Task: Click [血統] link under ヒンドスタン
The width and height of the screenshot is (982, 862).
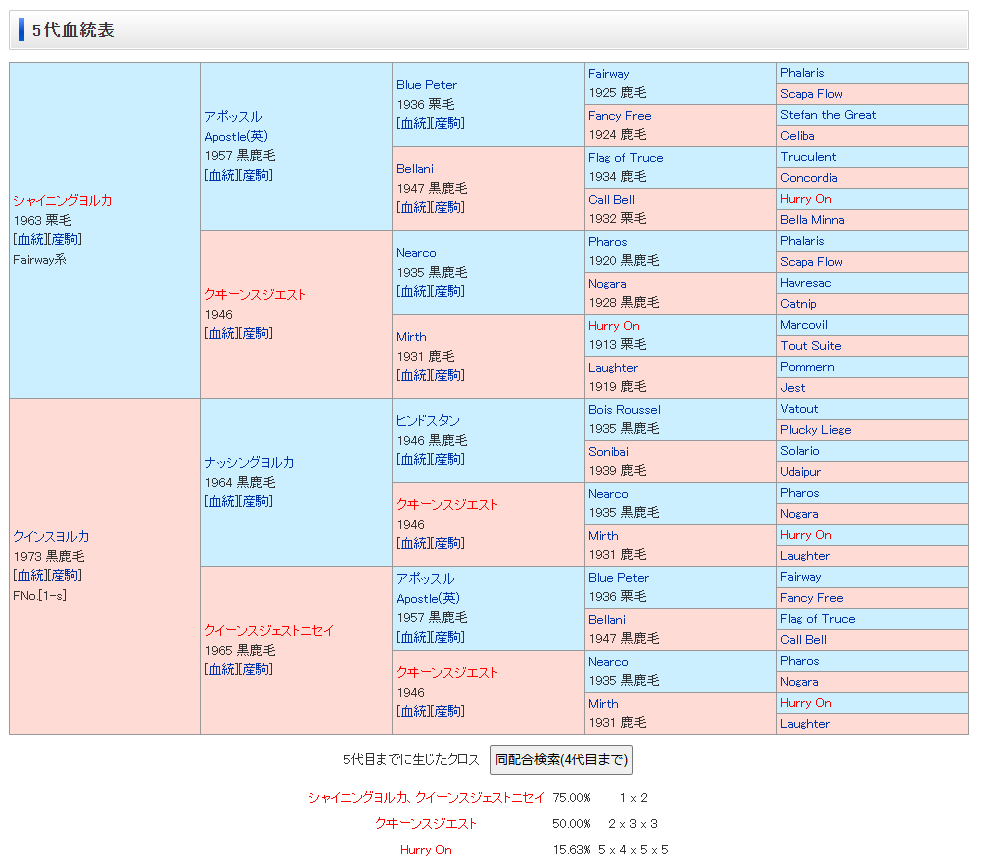Action: 413,459
